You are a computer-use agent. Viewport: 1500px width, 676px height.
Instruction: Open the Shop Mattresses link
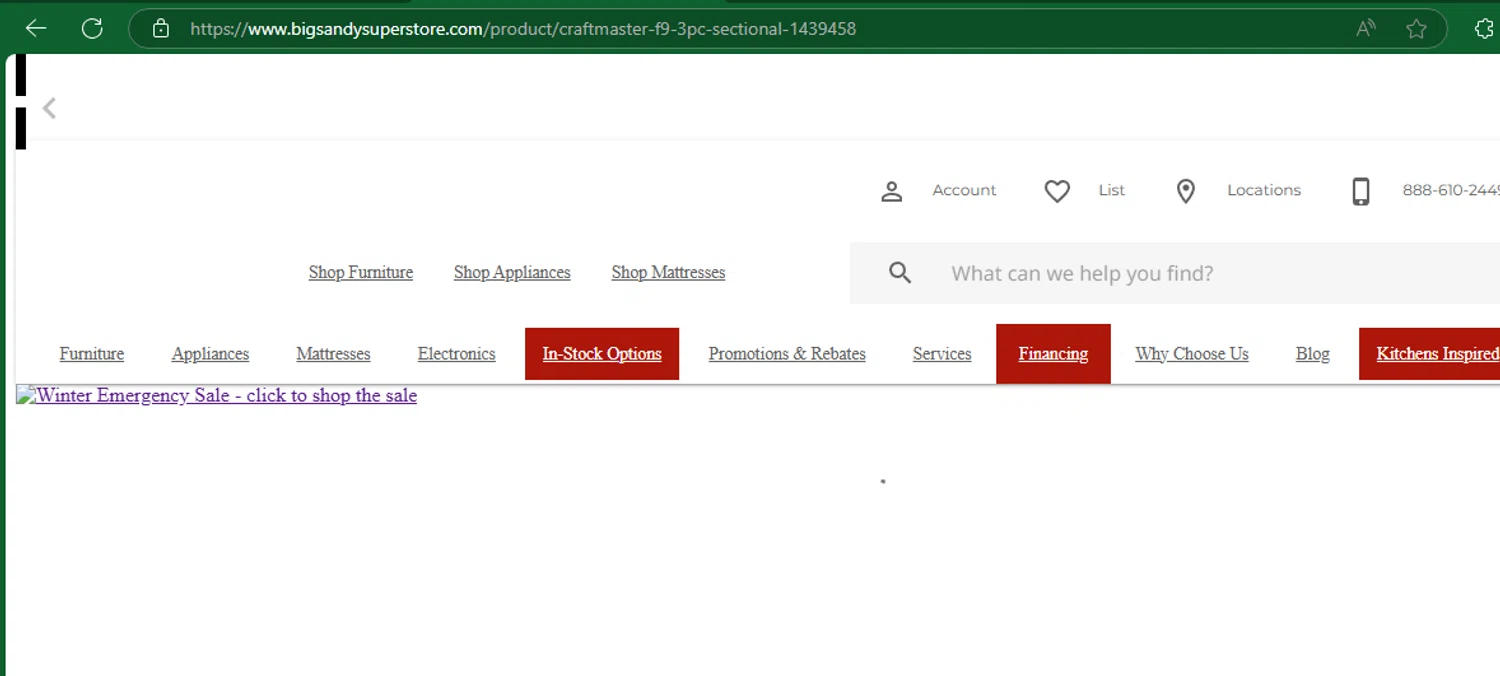point(668,272)
